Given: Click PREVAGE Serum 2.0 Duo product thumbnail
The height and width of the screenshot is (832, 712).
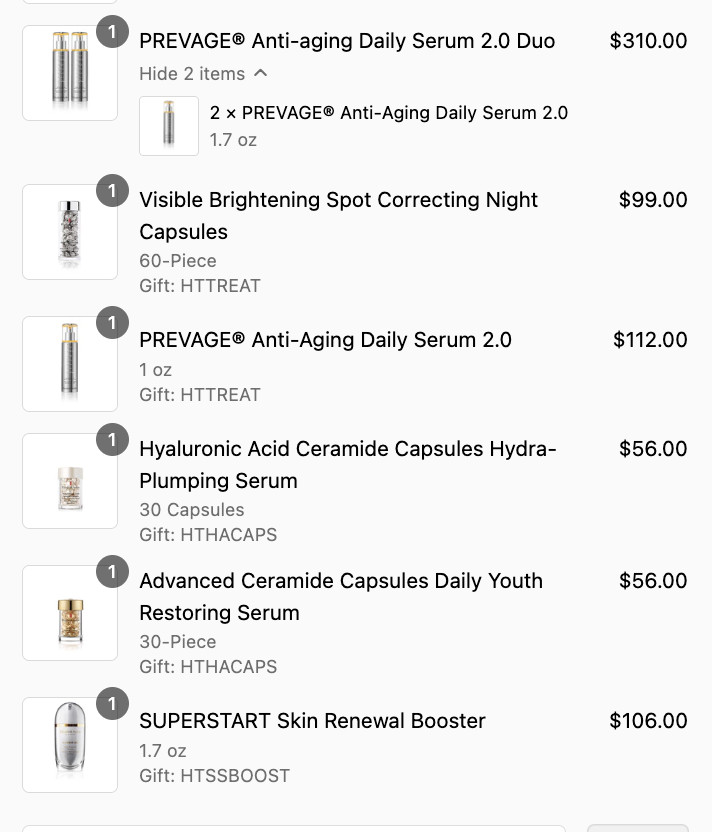Looking at the screenshot, I should coord(70,73).
